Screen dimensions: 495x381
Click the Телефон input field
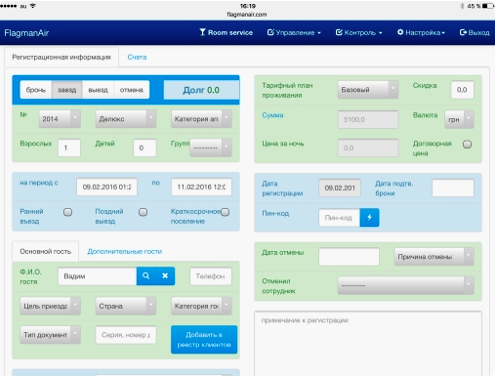pos(211,276)
